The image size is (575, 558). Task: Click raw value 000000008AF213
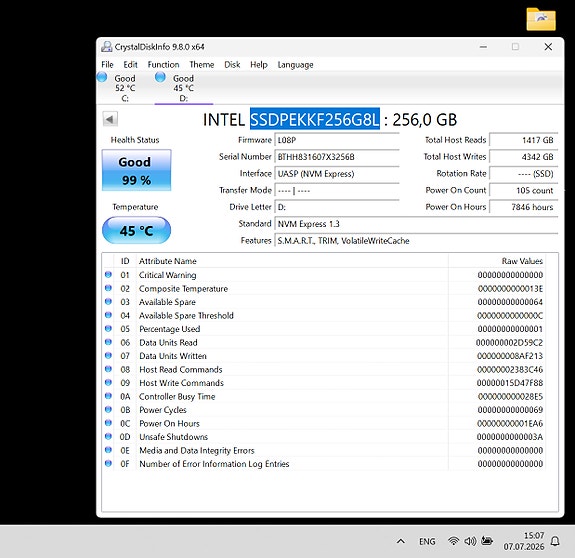click(x=510, y=356)
